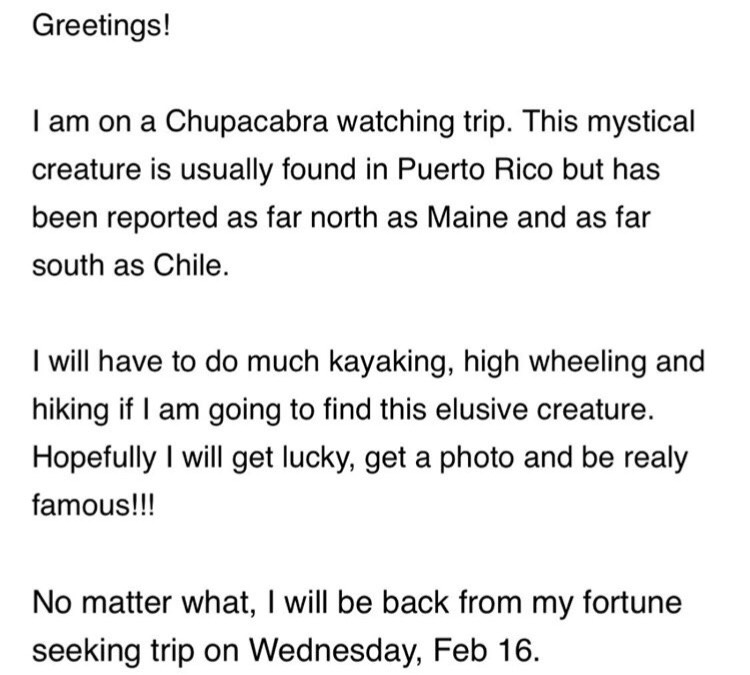Click the words Puerto Rico
Screen dimensions: 750x675
click(474, 170)
